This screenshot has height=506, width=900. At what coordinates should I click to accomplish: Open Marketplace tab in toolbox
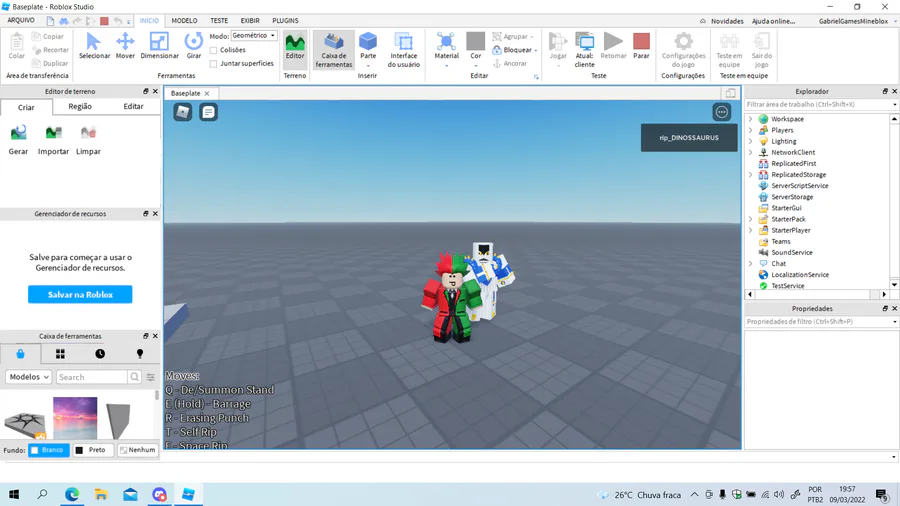coord(21,354)
